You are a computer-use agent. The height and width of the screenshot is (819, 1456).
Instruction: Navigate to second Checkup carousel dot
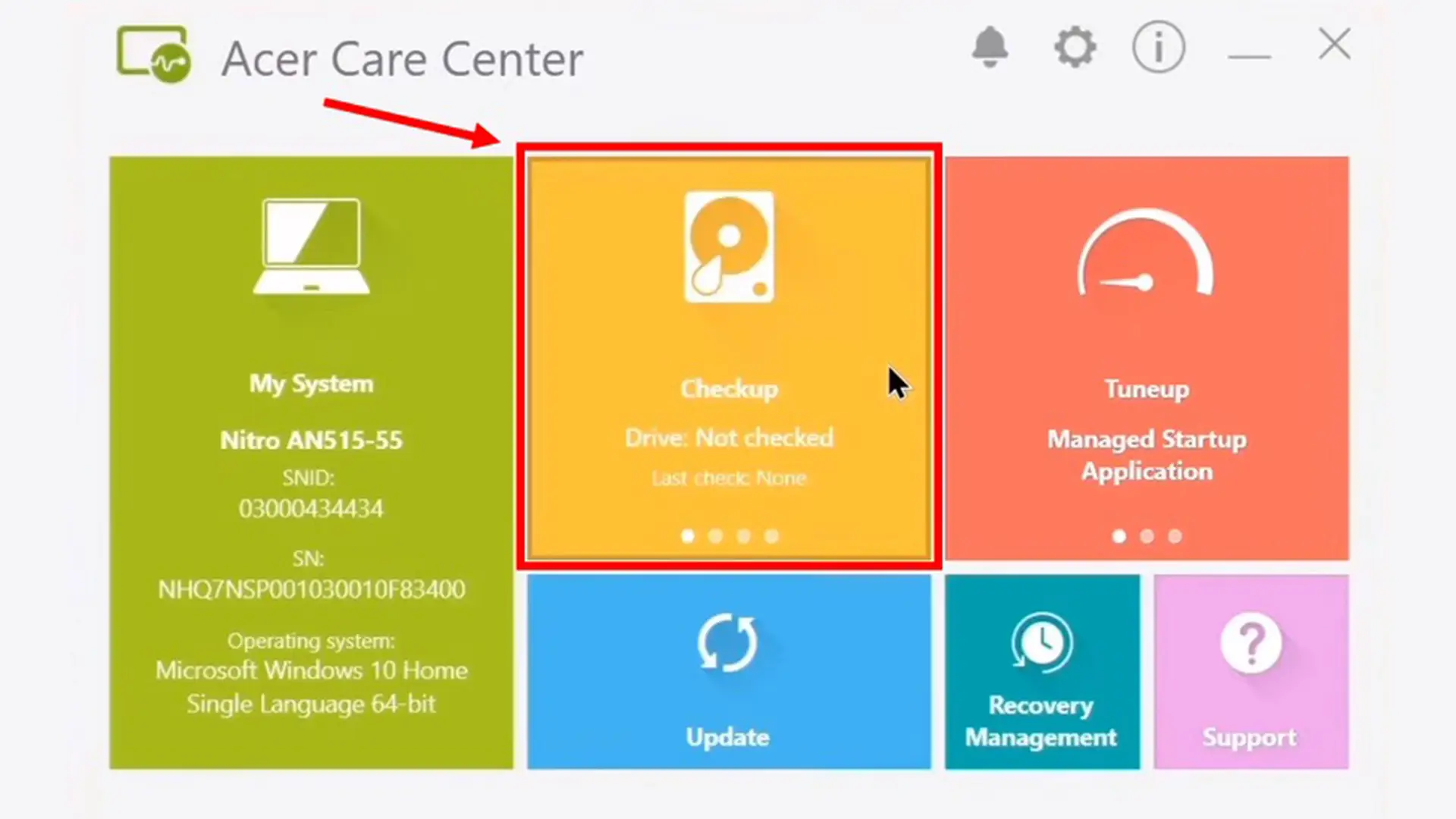[x=715, y=538]
